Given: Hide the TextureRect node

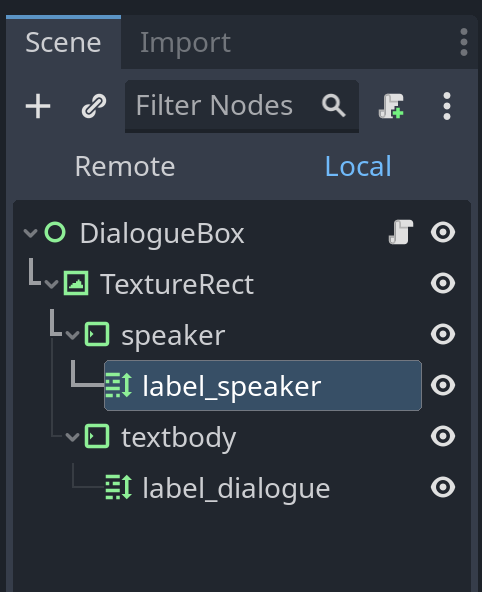Looking at the screenshot, I should [443, 283].
